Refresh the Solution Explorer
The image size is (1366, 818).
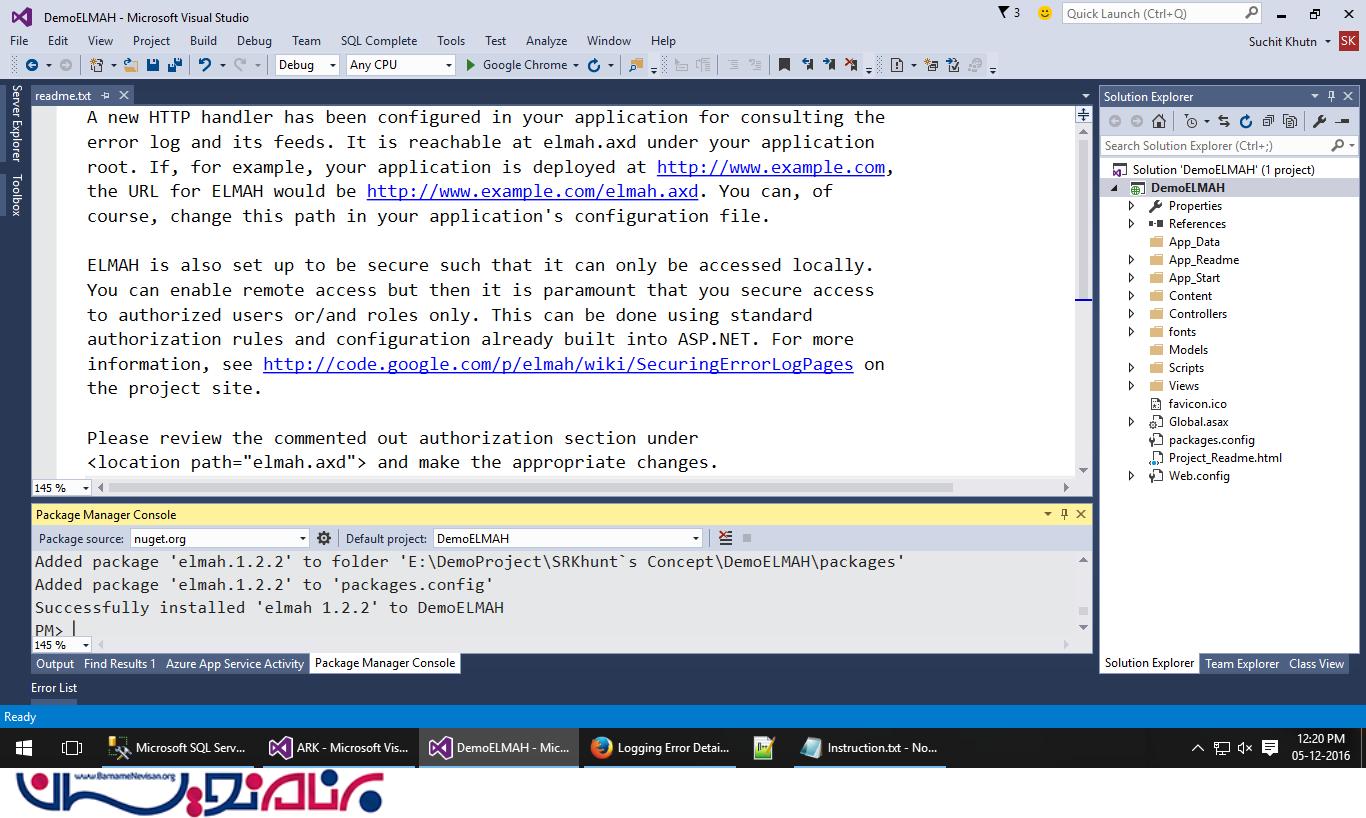pos(1246,121)
